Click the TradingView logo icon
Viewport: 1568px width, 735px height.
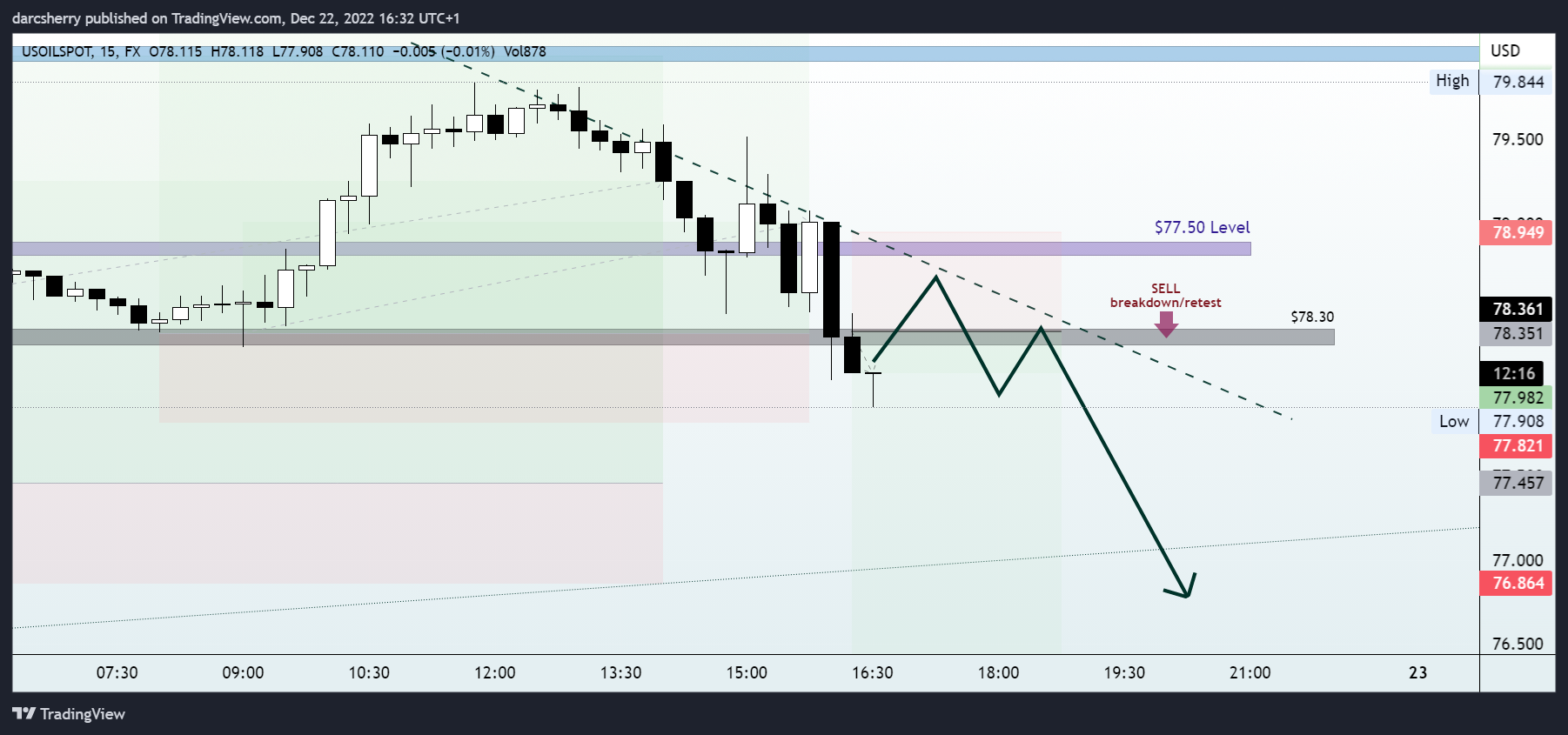coord(24,713)
